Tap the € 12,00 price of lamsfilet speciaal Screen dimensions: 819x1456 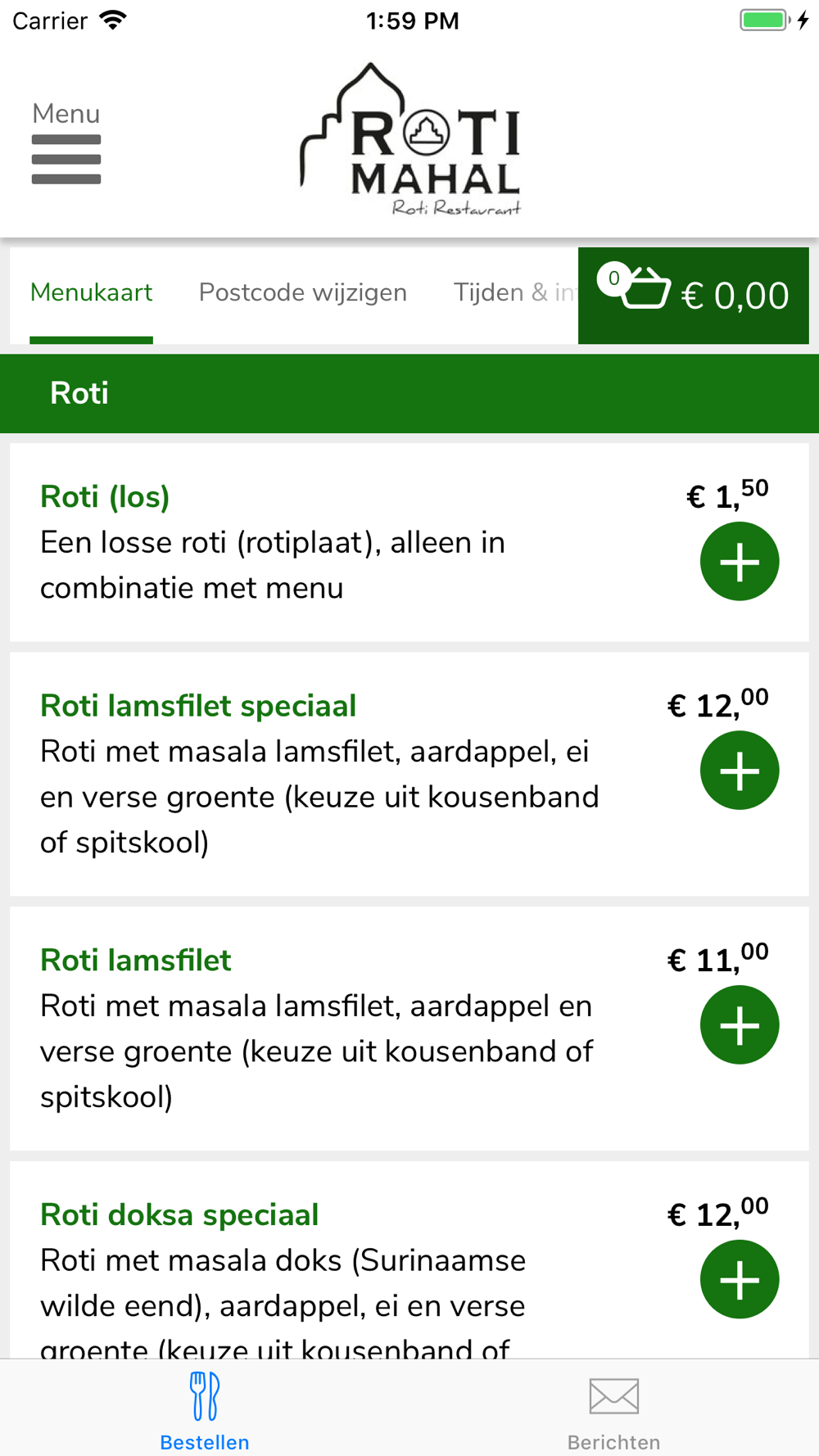[718, 704]
